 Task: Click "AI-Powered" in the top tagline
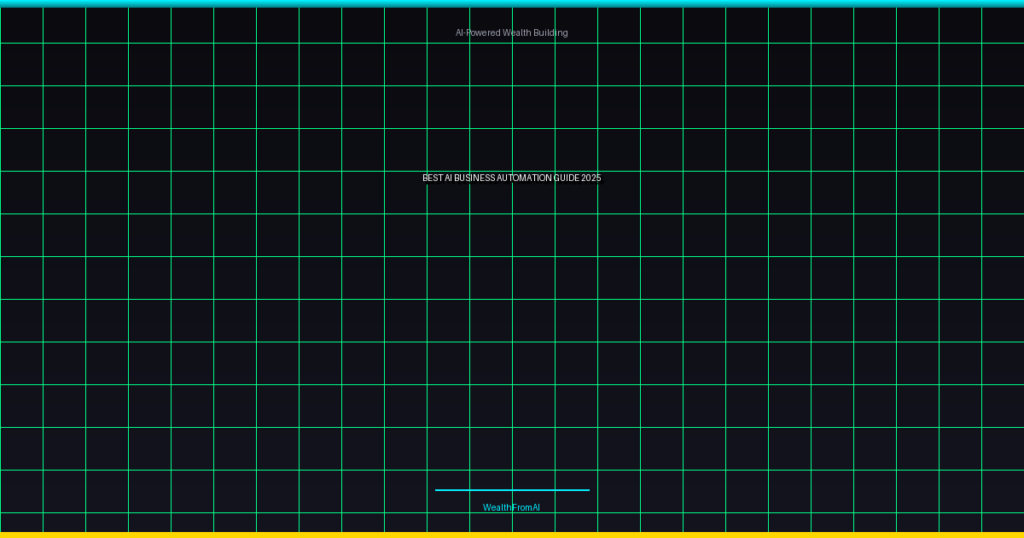[478, 33]
